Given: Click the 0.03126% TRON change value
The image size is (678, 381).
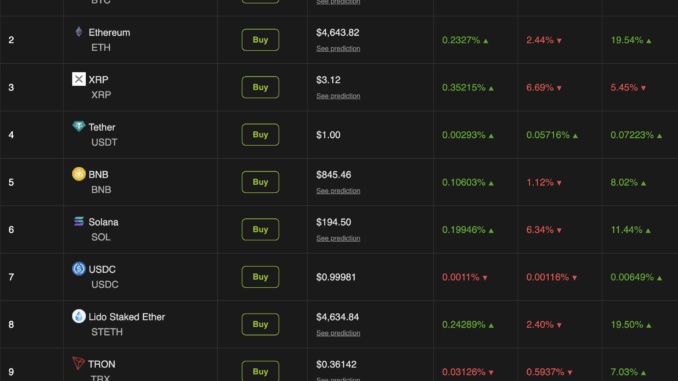Looking at the screenshot, I should (x=464, y=372).
